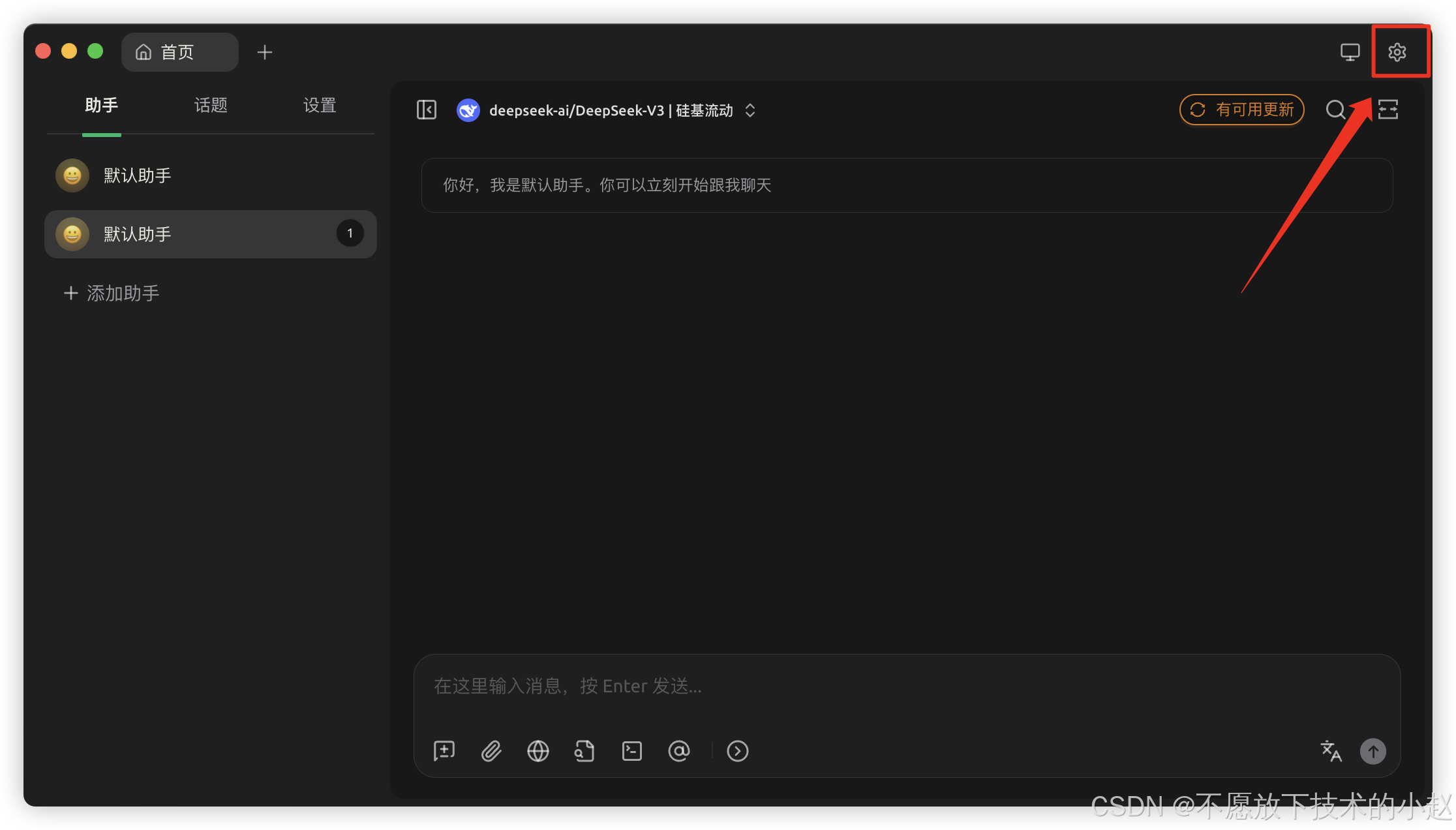Maximize window with green button

coord(95,52)
